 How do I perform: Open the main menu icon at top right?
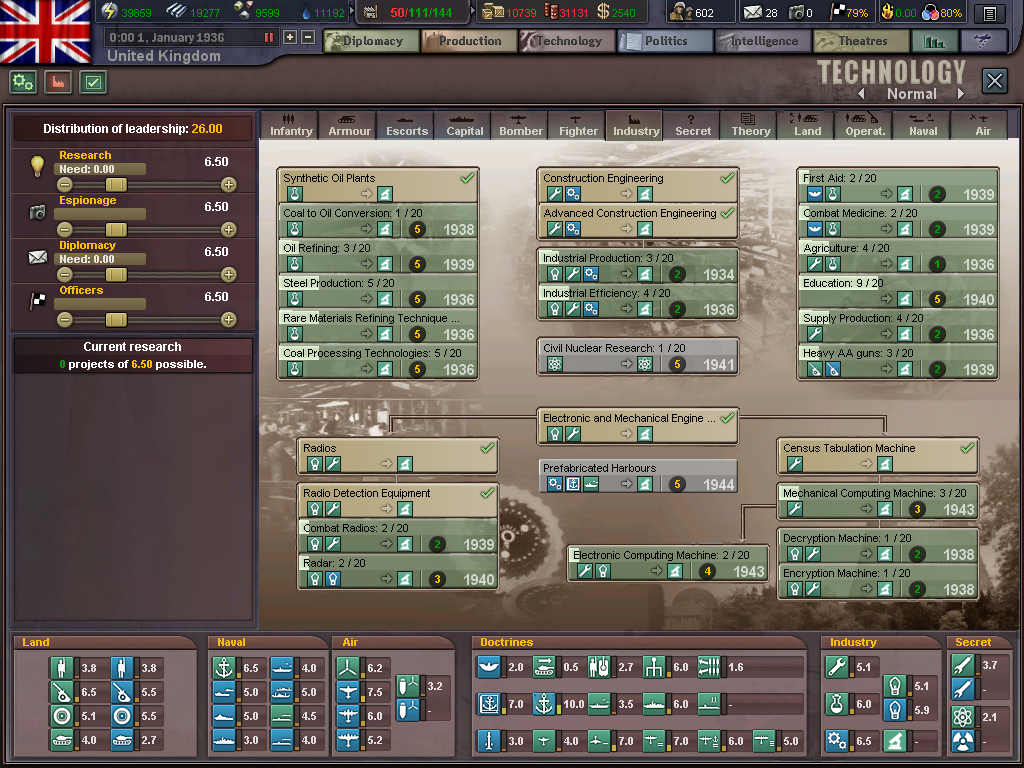(x=989, y=12)
